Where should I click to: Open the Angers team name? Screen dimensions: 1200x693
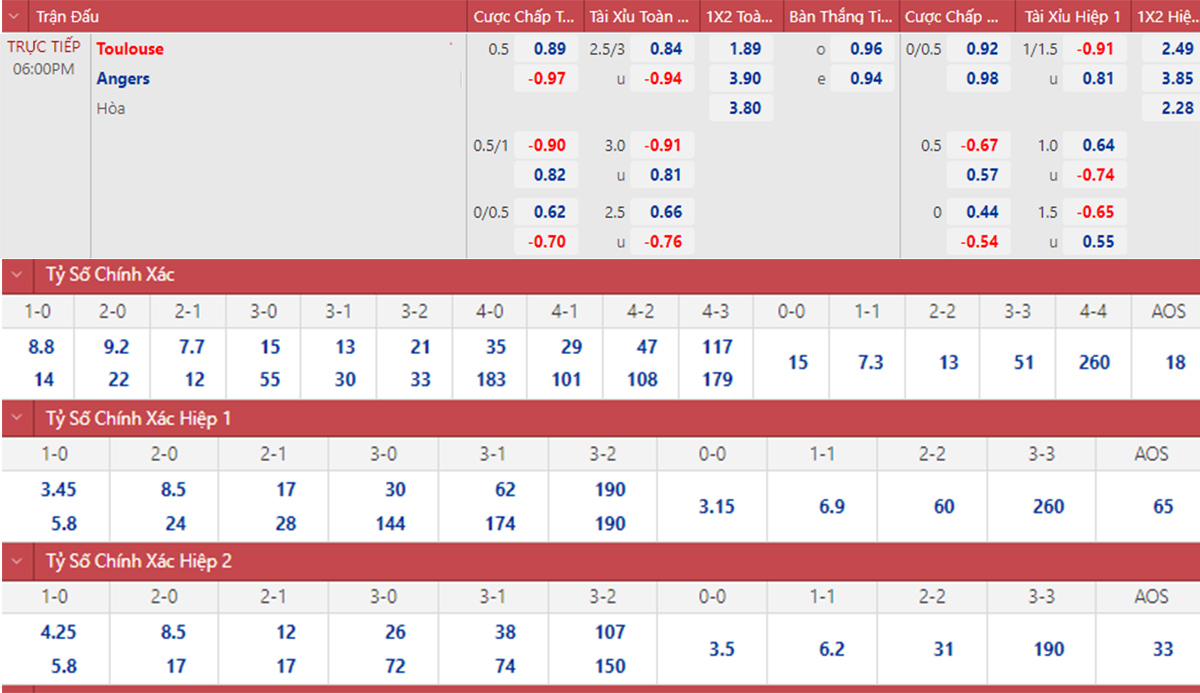[123, 79]
